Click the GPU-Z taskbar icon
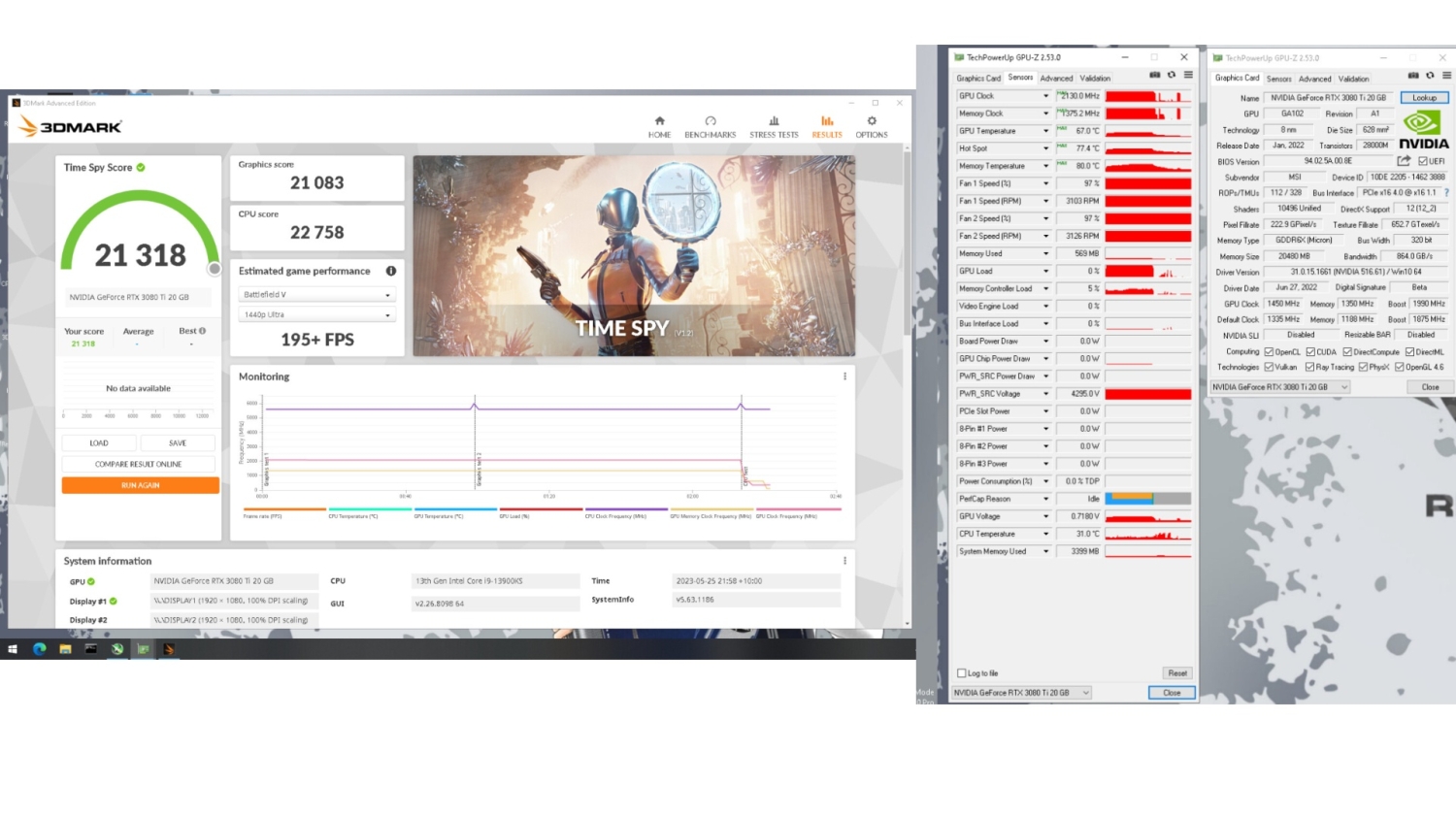 (143, 649)
